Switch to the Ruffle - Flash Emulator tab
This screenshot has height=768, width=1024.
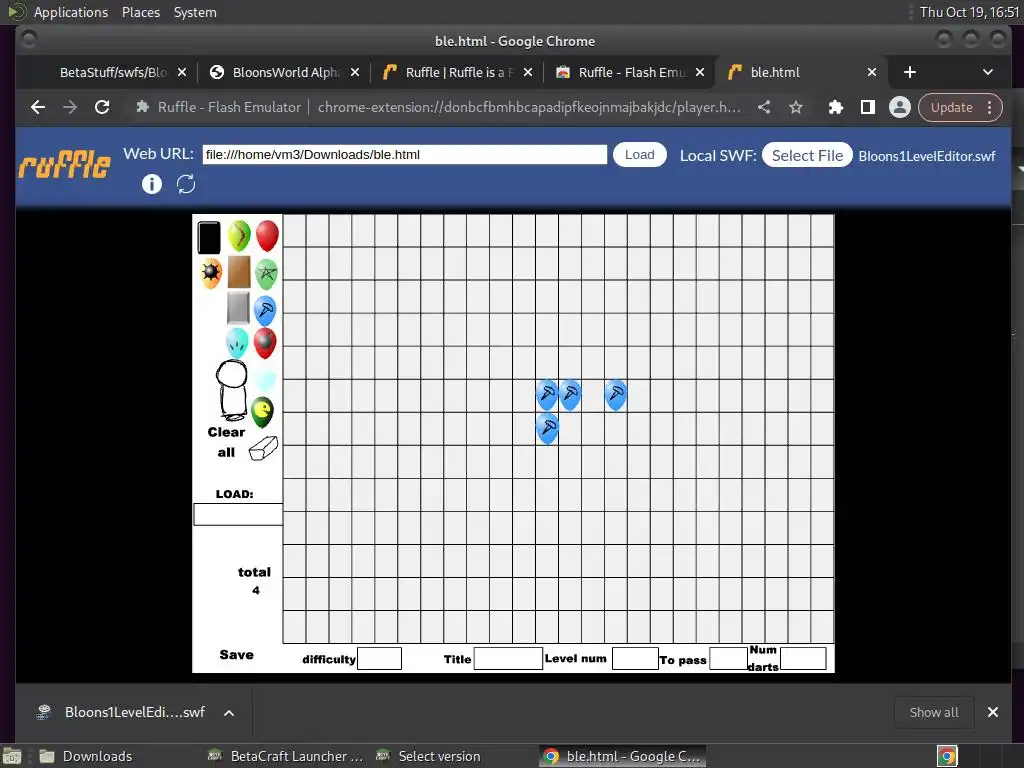[x=632, y=72]
